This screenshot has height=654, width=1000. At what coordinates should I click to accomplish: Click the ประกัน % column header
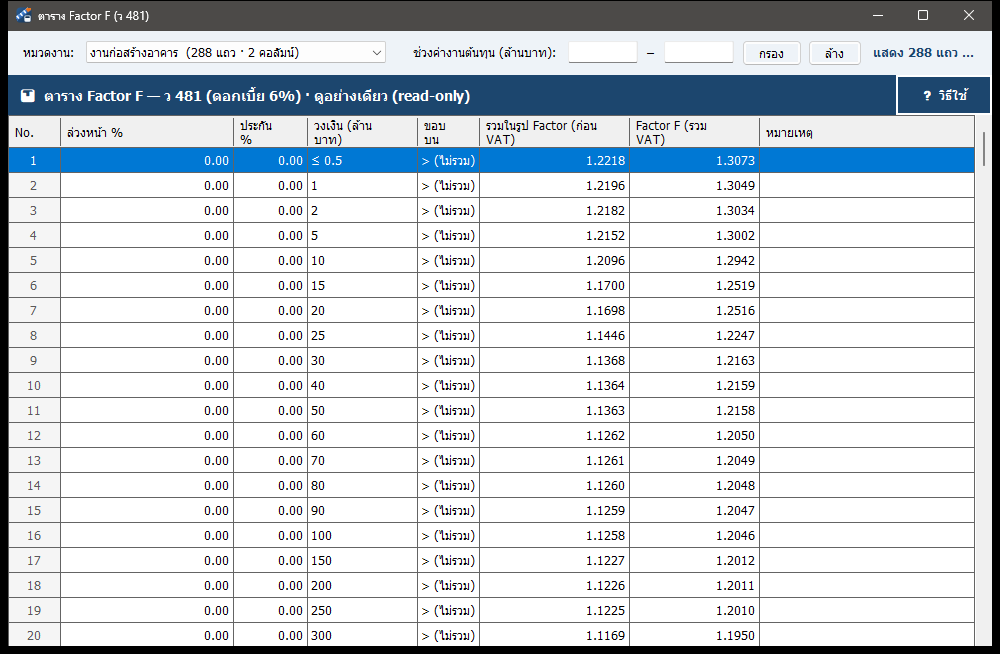click(x=270, y=133)
